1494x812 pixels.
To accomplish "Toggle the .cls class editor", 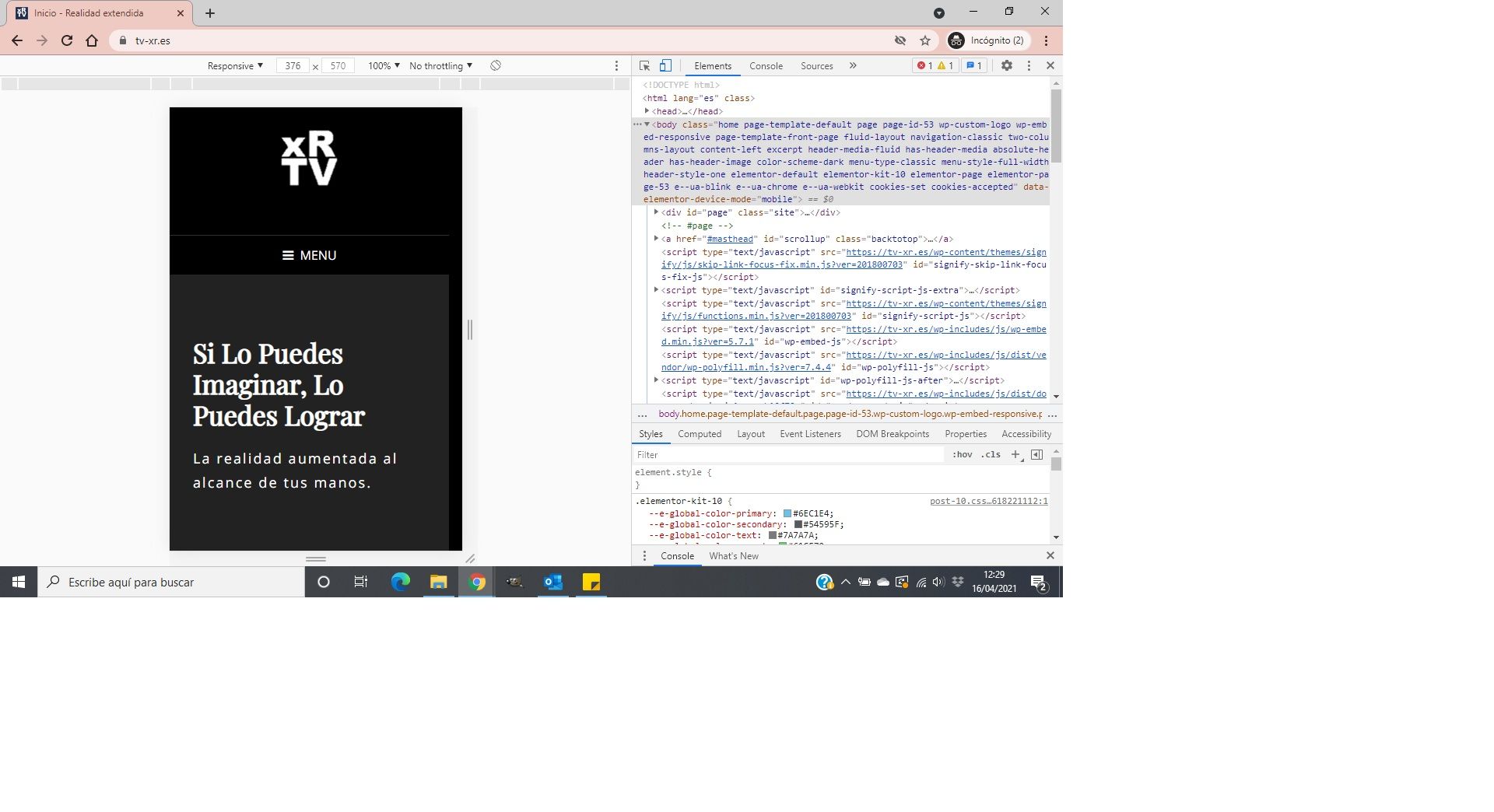I will tap(991, 455).
